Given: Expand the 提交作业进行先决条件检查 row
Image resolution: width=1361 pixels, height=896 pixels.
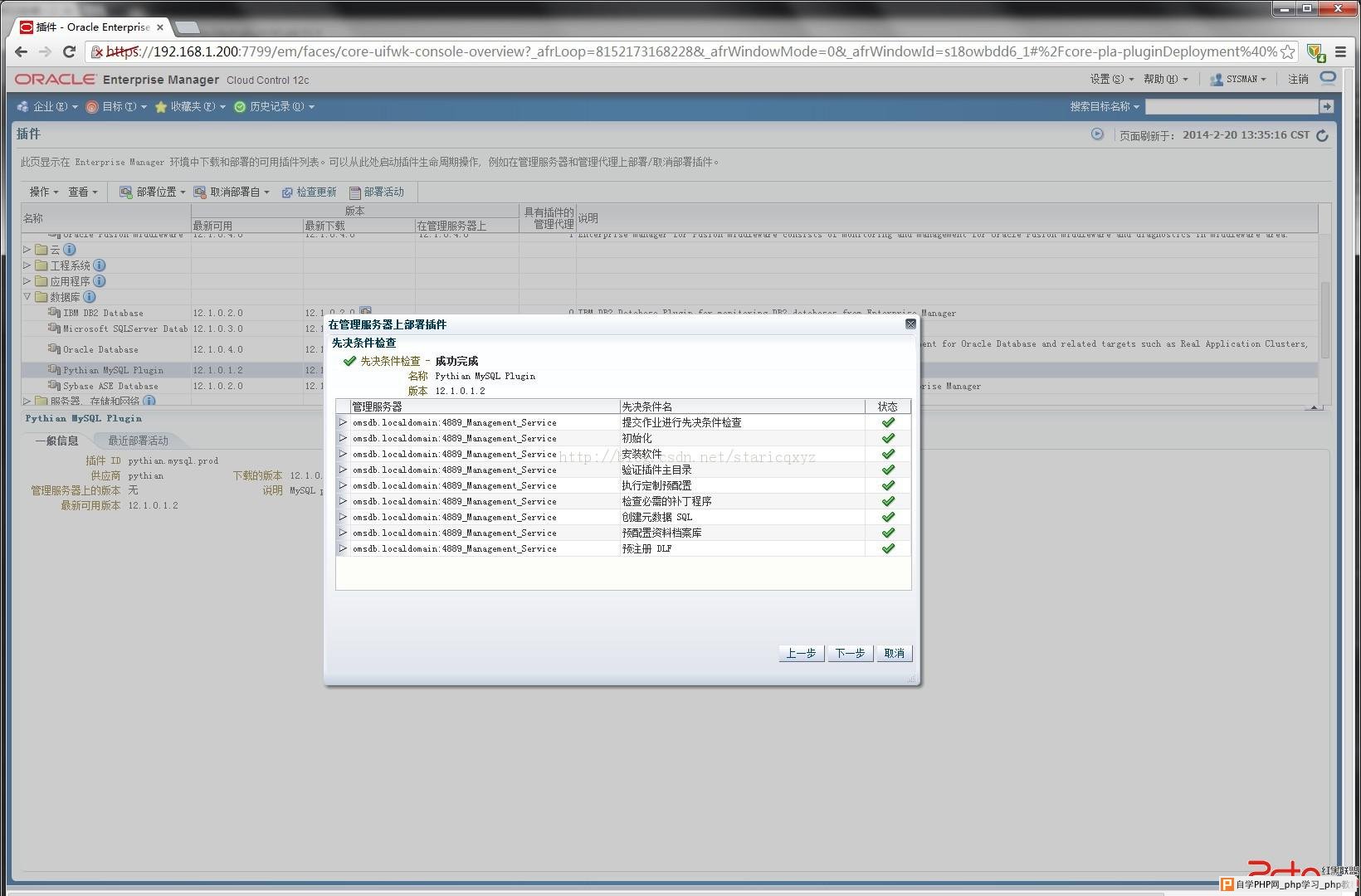Looking at the screenshot, I should [343, 422].
